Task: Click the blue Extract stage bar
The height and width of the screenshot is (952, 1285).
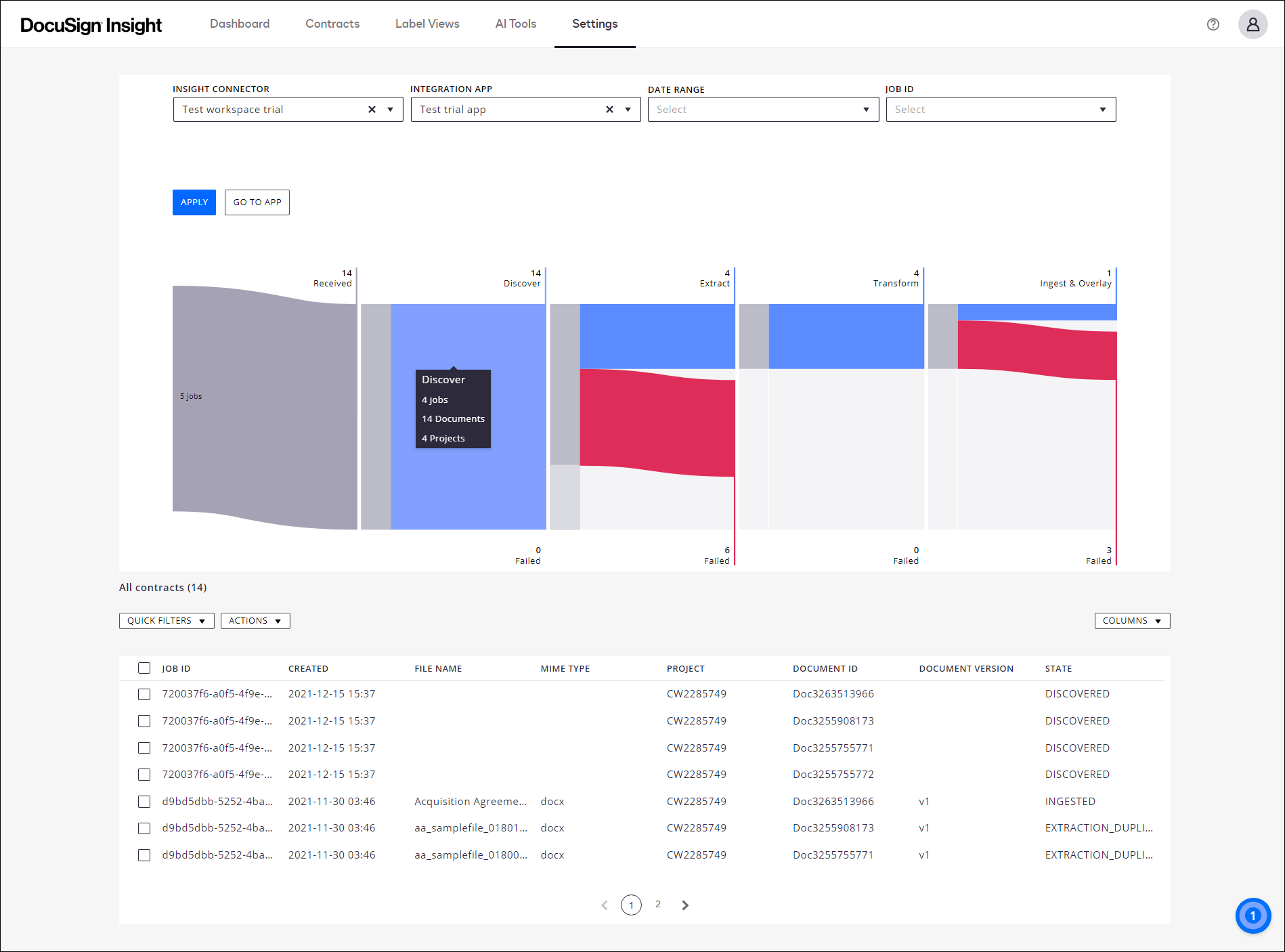Action: 657,337
